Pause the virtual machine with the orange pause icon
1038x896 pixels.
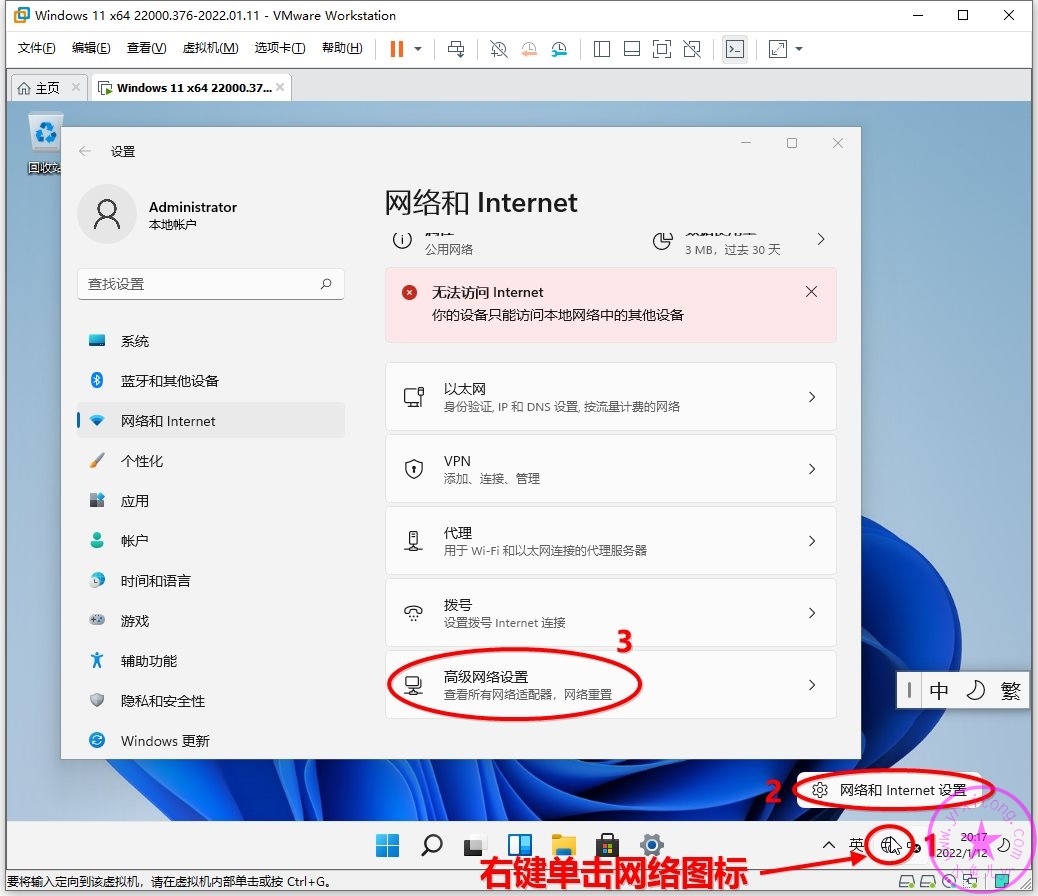pos(397,48)
